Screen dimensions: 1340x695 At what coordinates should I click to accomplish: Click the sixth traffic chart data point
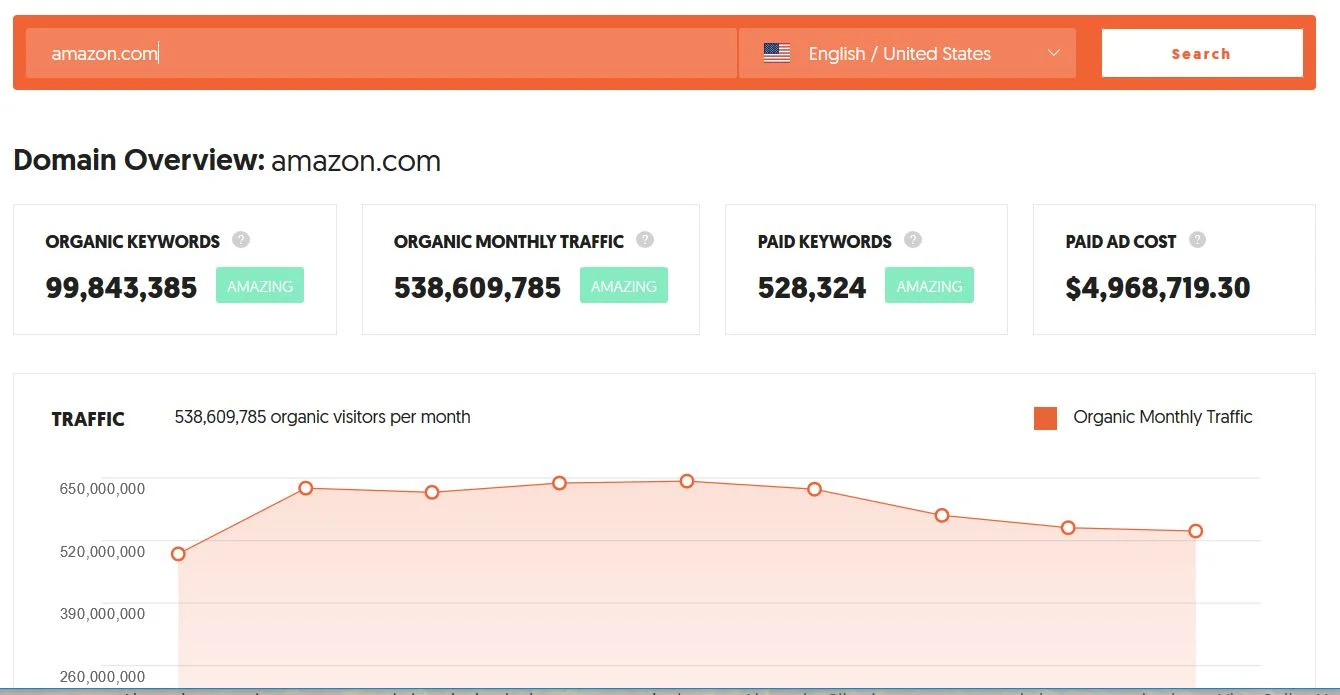[x=814, y=489]
